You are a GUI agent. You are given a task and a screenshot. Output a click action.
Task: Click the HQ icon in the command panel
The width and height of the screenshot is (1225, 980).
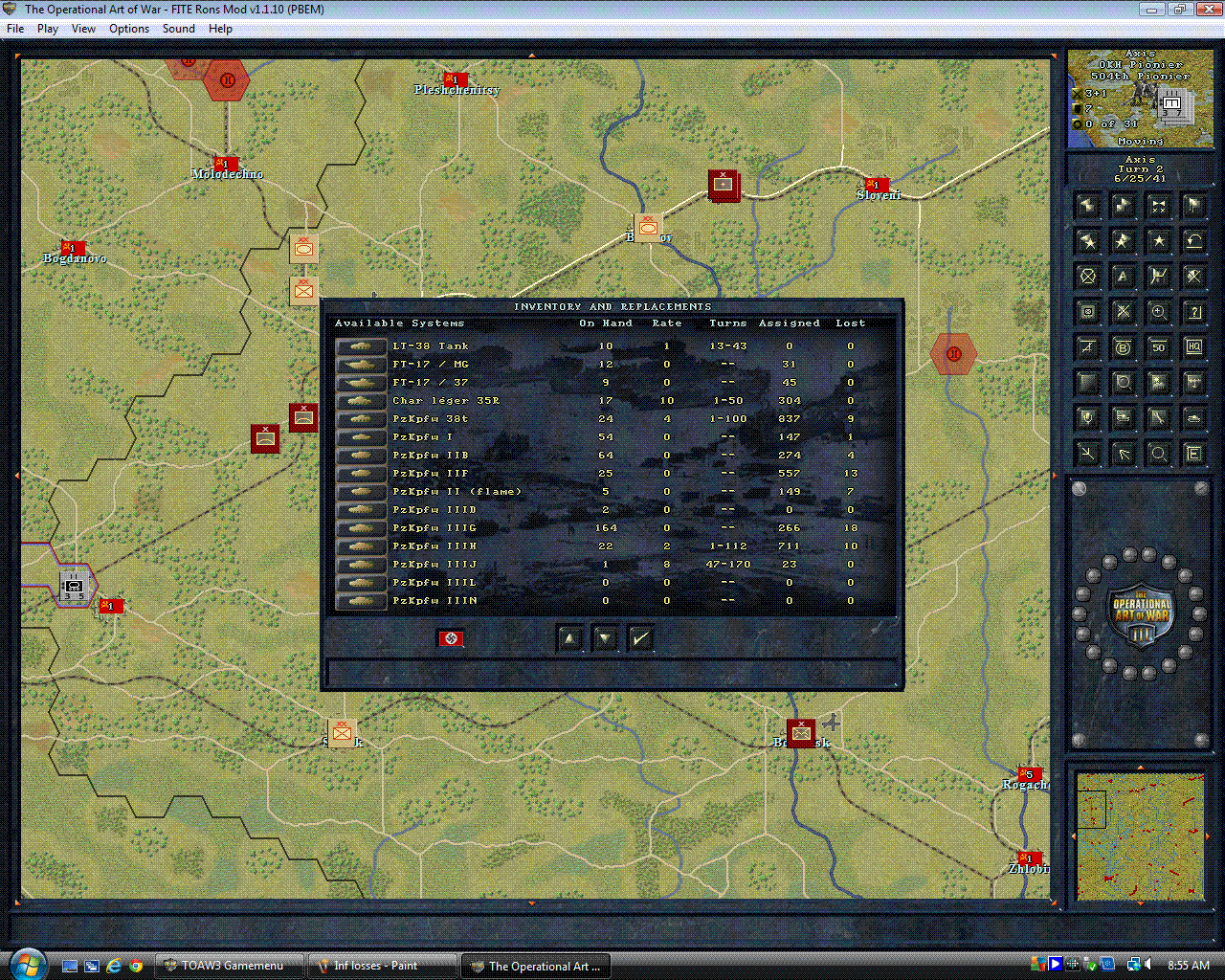click(1193, 346)
